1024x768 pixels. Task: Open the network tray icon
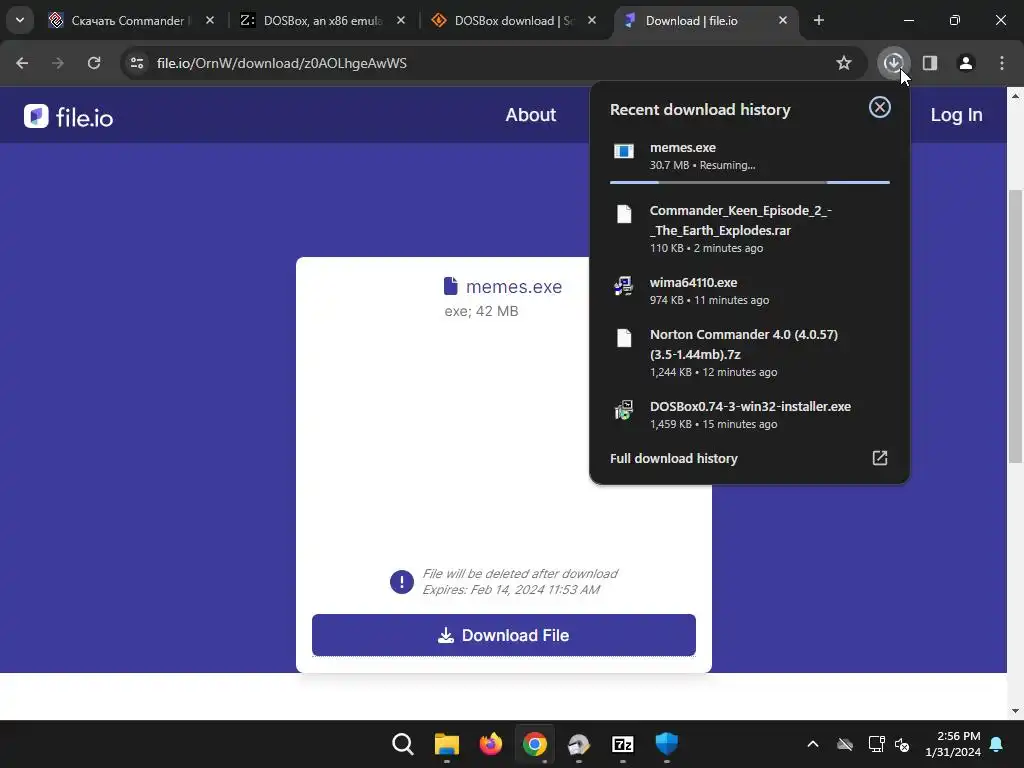tap(876, 744)
